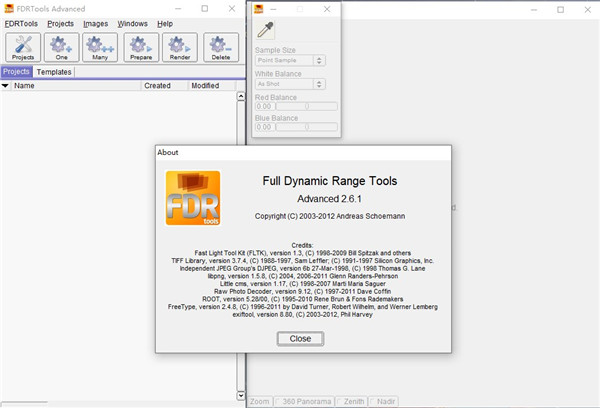The height and width of the screenshot is (408, 600).
Task: Open the Images menu
Action: tap(96, 23)
